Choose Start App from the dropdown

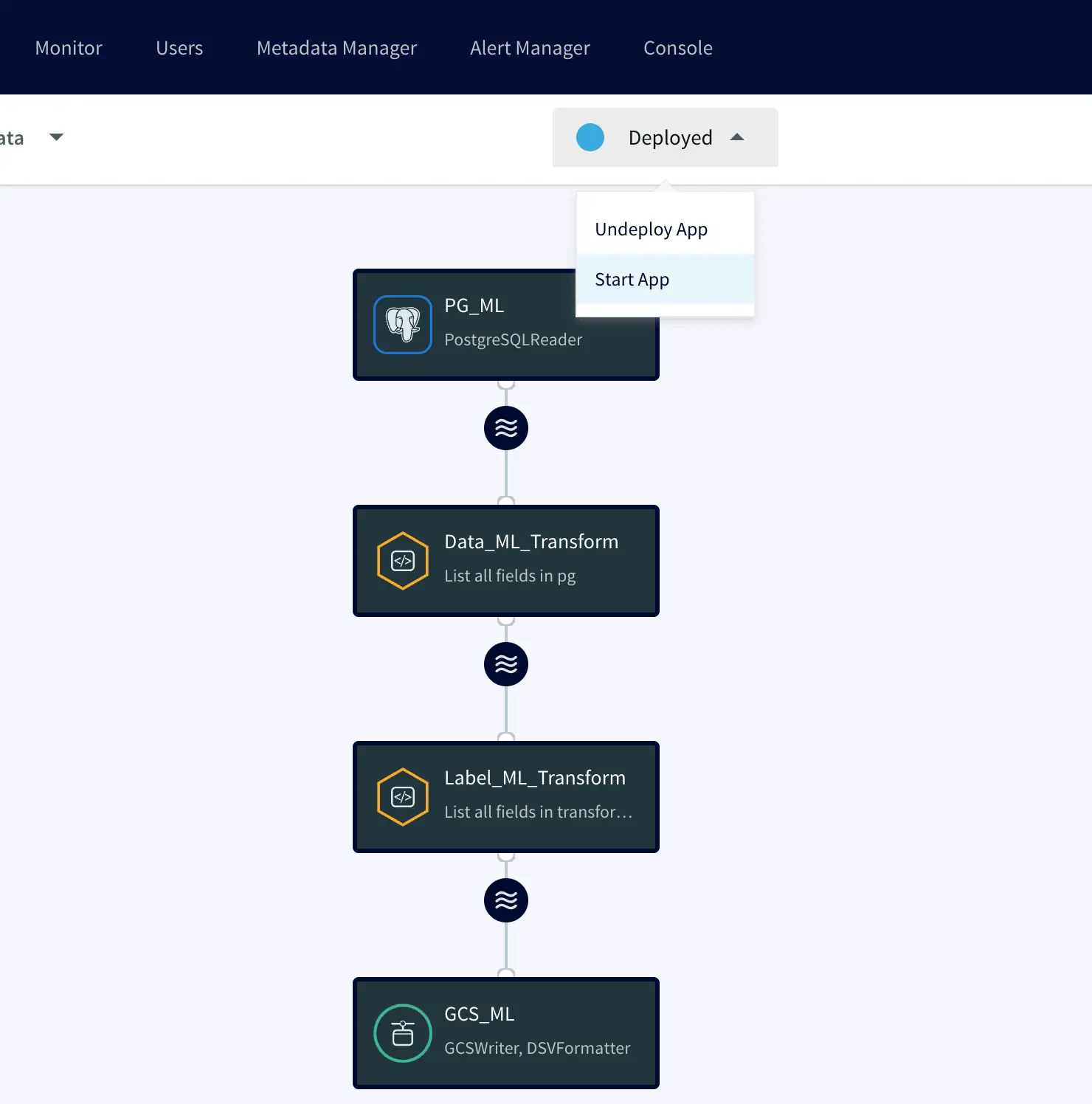[x=632, y=280]
